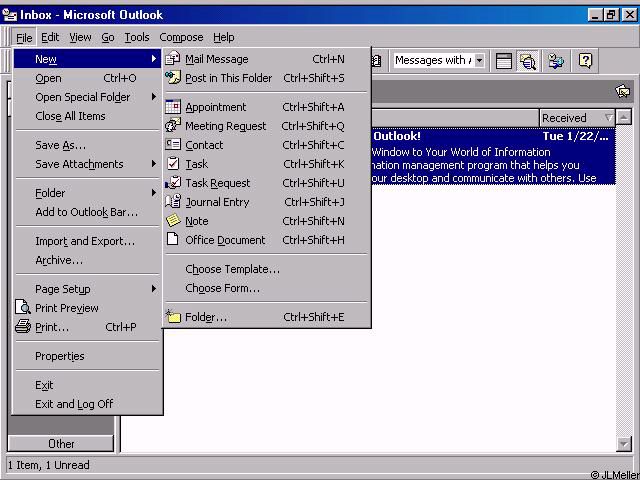The width and height of the screenshot is (640, 480).
Task: Select the New item in File menu
Action: point(87,59)
